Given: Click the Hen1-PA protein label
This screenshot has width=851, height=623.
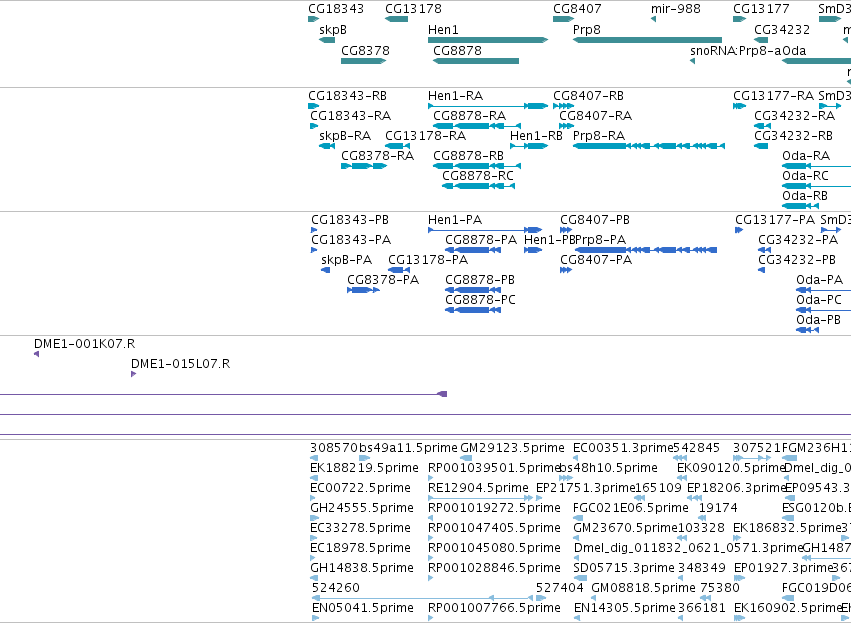Looking at the screenshot, I should click(x=455, y=220).
